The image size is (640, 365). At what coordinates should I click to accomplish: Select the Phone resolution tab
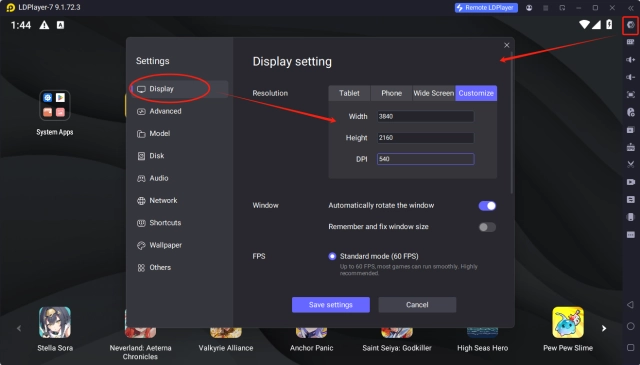[x=391, y=93]
